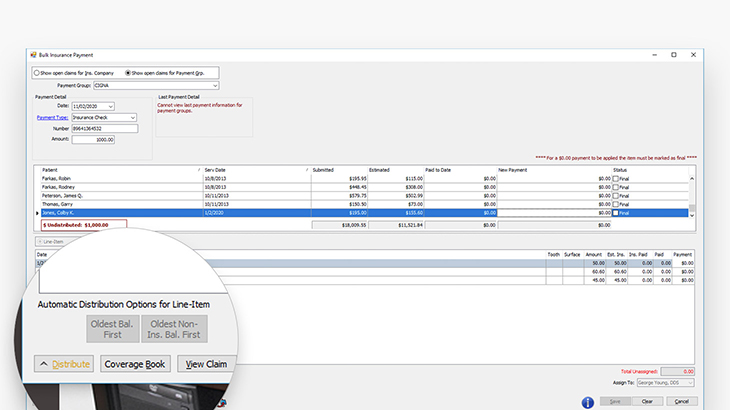Viewport: 730px width, 410px height.
Task: Click the blue info icon near Save
Action: tap(588, 401)
